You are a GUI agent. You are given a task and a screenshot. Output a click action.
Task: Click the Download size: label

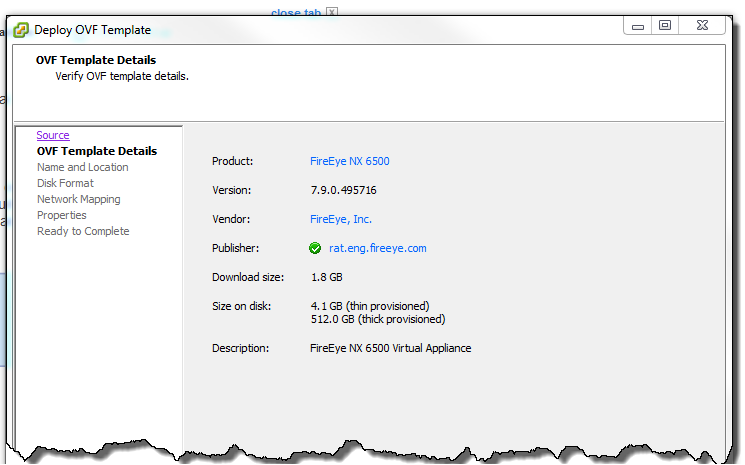(248, 277)
